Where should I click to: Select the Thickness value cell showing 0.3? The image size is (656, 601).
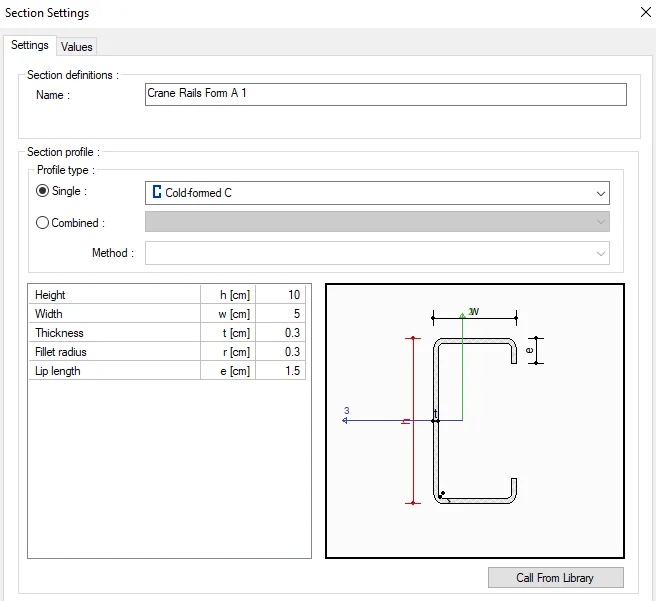click(x=281, y=333)
